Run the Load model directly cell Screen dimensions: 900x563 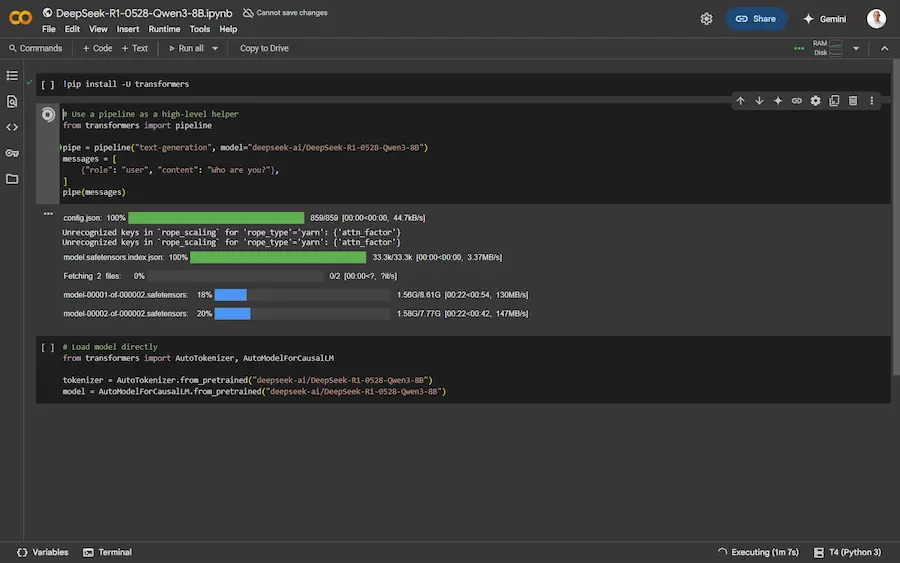48,347
